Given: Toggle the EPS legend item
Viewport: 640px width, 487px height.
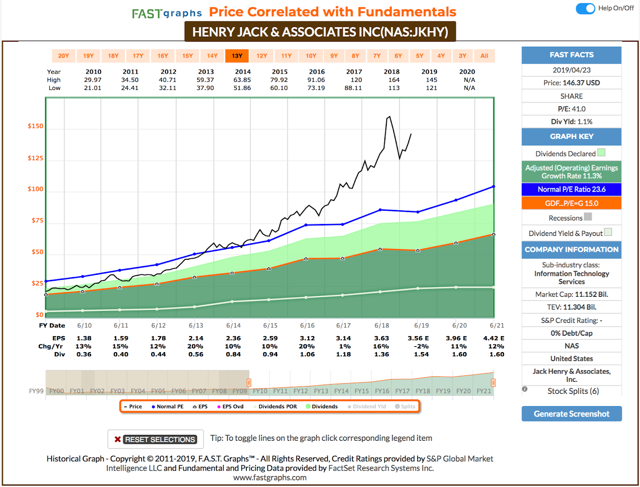Looking at the screenshot, I should [200, 407].
